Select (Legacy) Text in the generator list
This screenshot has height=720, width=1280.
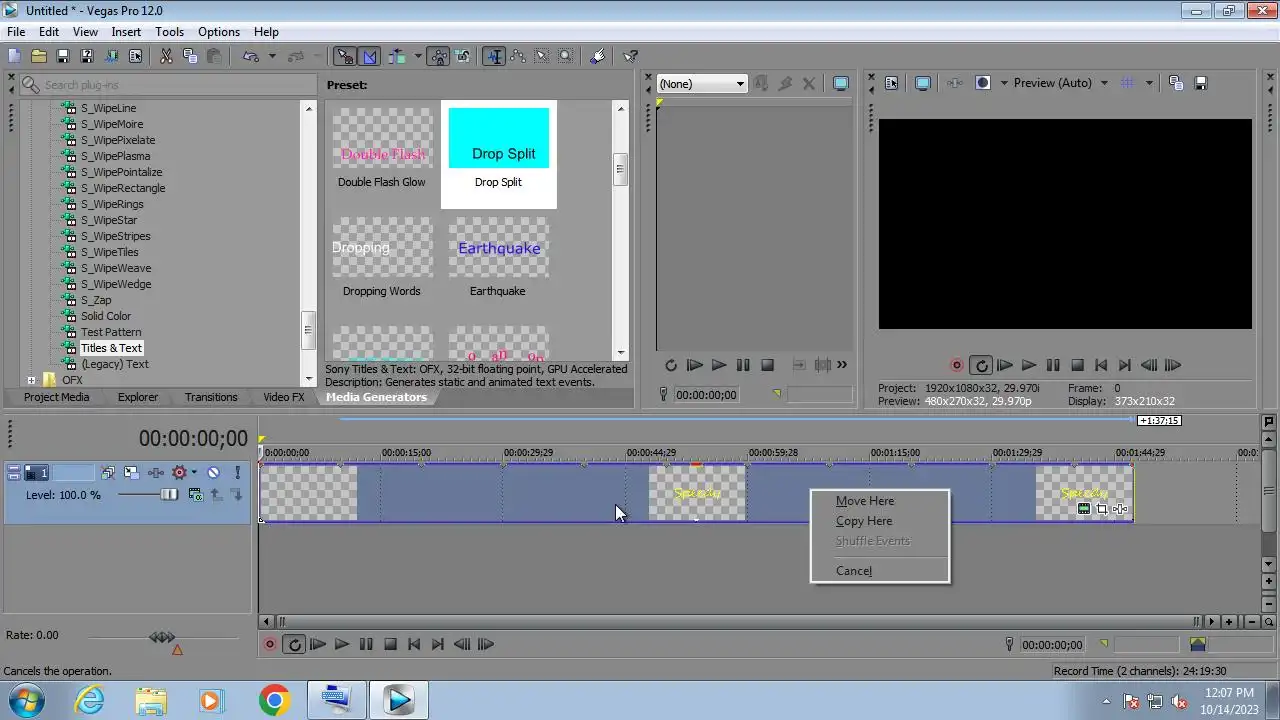coord(115,364)
